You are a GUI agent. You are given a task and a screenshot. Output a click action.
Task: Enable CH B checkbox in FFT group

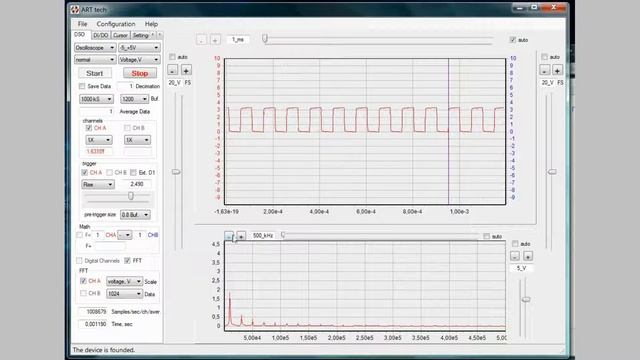pyautogui.click(x=83, y=293)
